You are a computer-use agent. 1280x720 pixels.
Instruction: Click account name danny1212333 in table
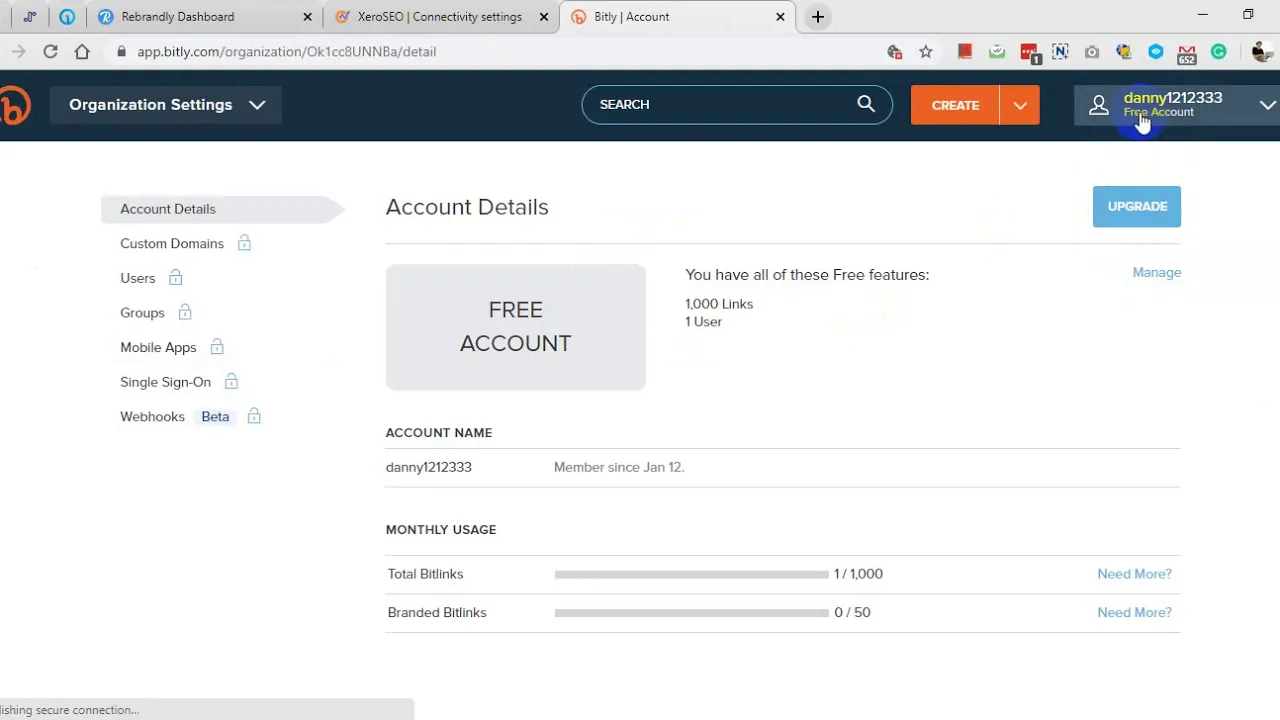click(428, 467)
